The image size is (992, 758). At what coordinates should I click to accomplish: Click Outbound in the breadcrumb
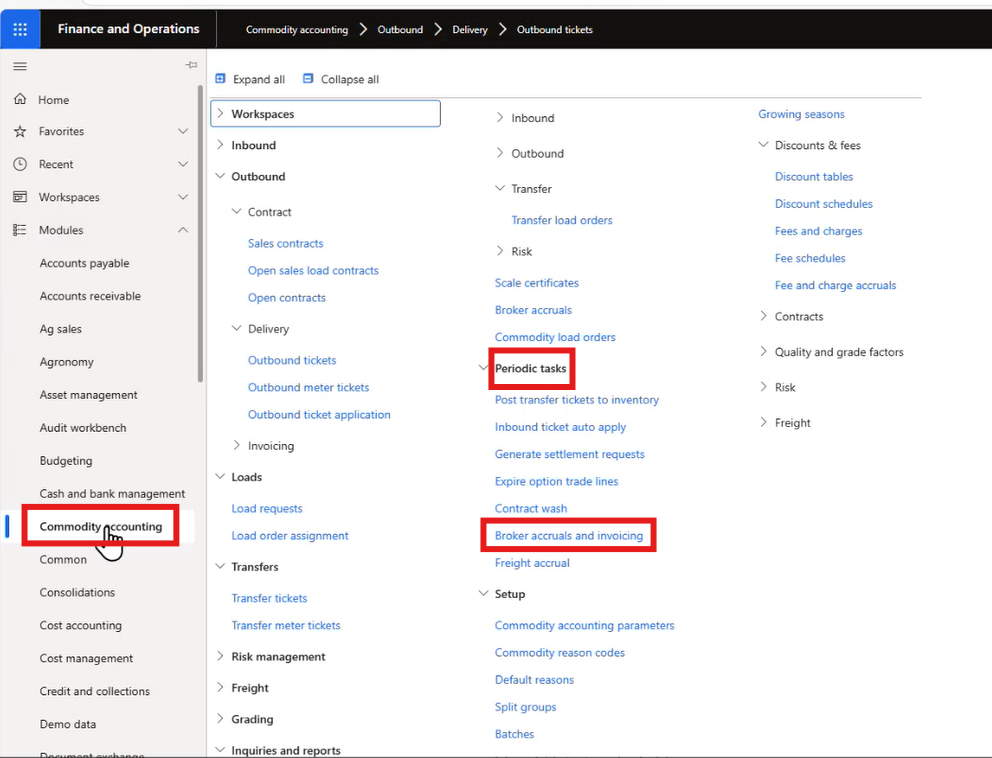[400, 30]
